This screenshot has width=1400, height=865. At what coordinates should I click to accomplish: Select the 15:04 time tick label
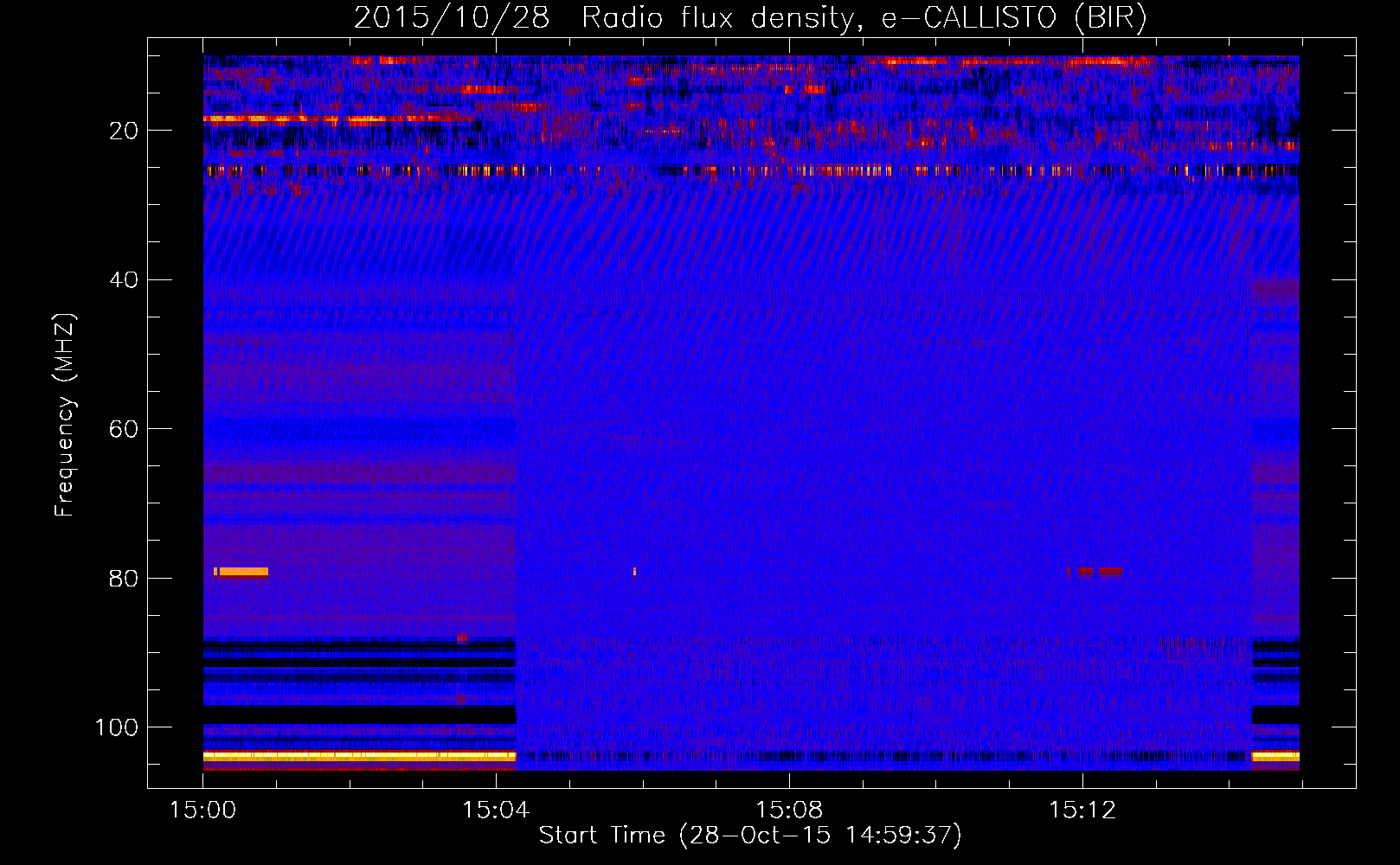[x=495, y=811]
